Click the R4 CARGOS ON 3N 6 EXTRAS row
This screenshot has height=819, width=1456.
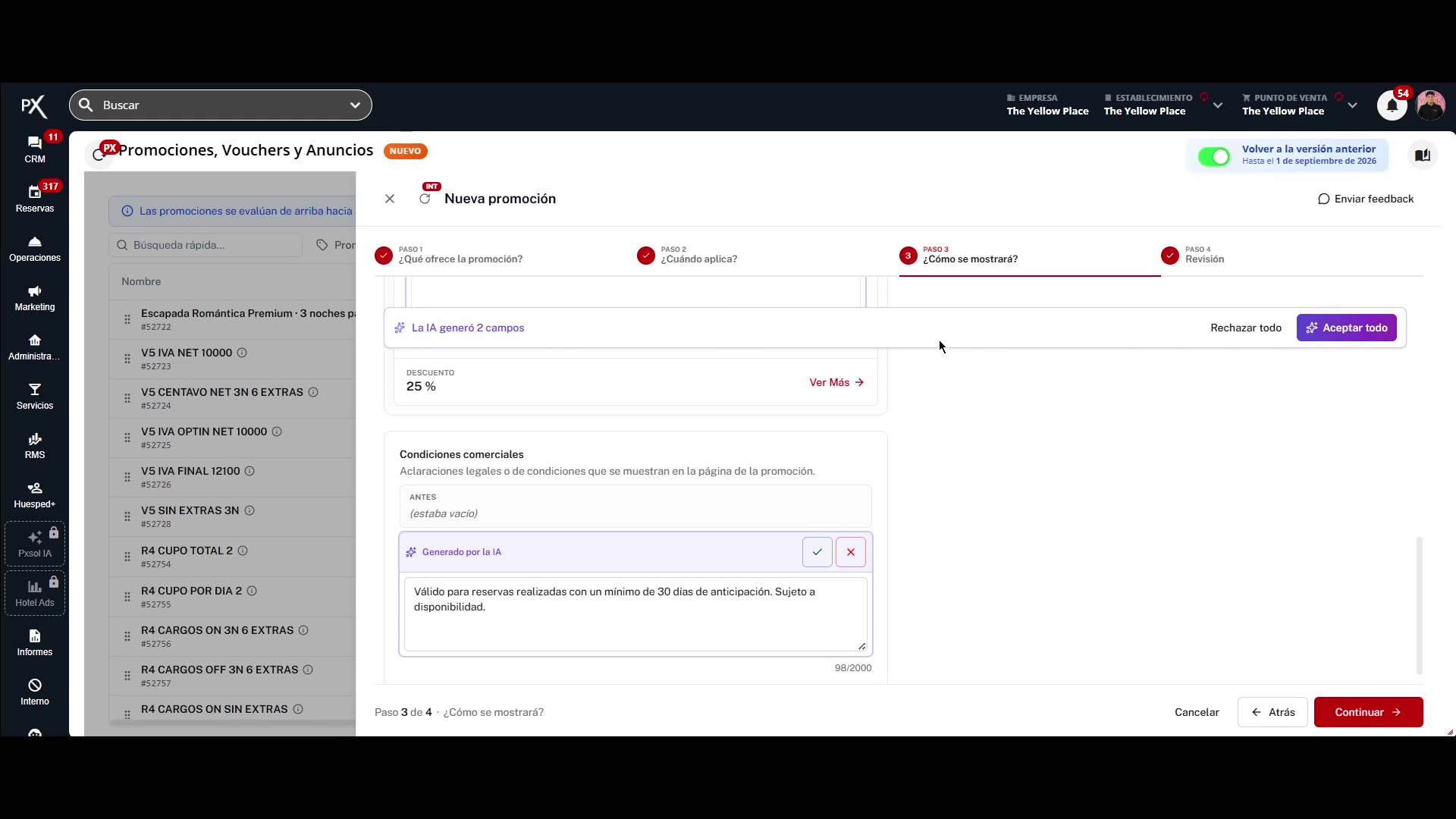click(x=232, y=636)
